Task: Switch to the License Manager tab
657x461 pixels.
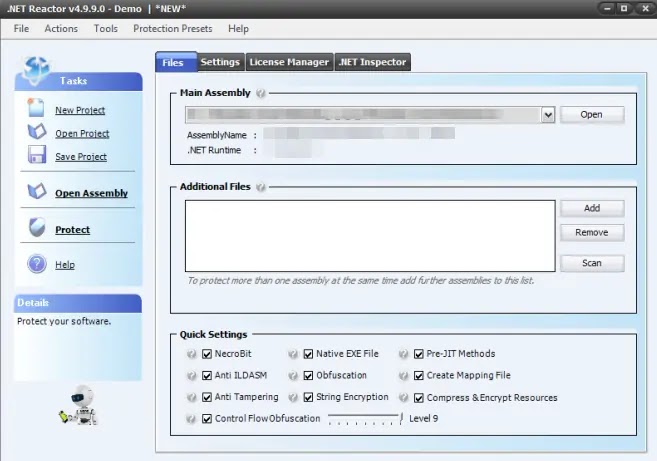Action: 289,62
